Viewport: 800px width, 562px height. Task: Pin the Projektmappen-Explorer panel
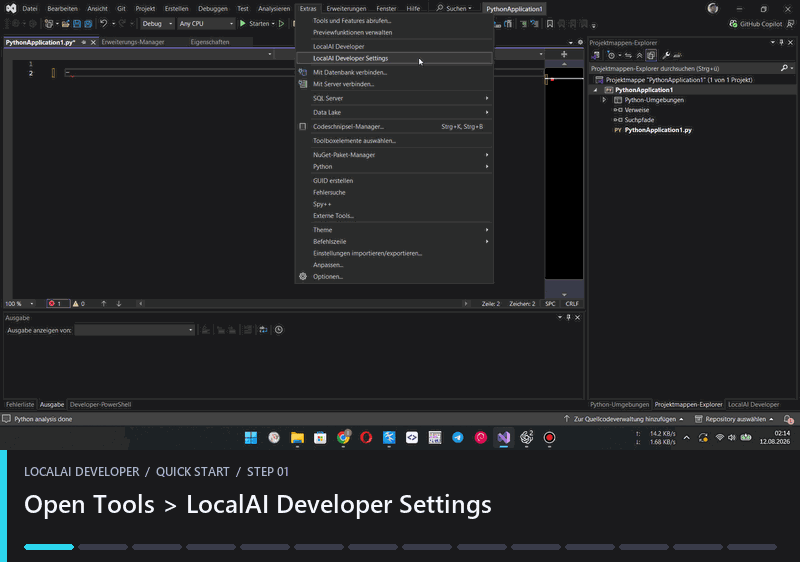pyautogui.click(x=781, y=42)
